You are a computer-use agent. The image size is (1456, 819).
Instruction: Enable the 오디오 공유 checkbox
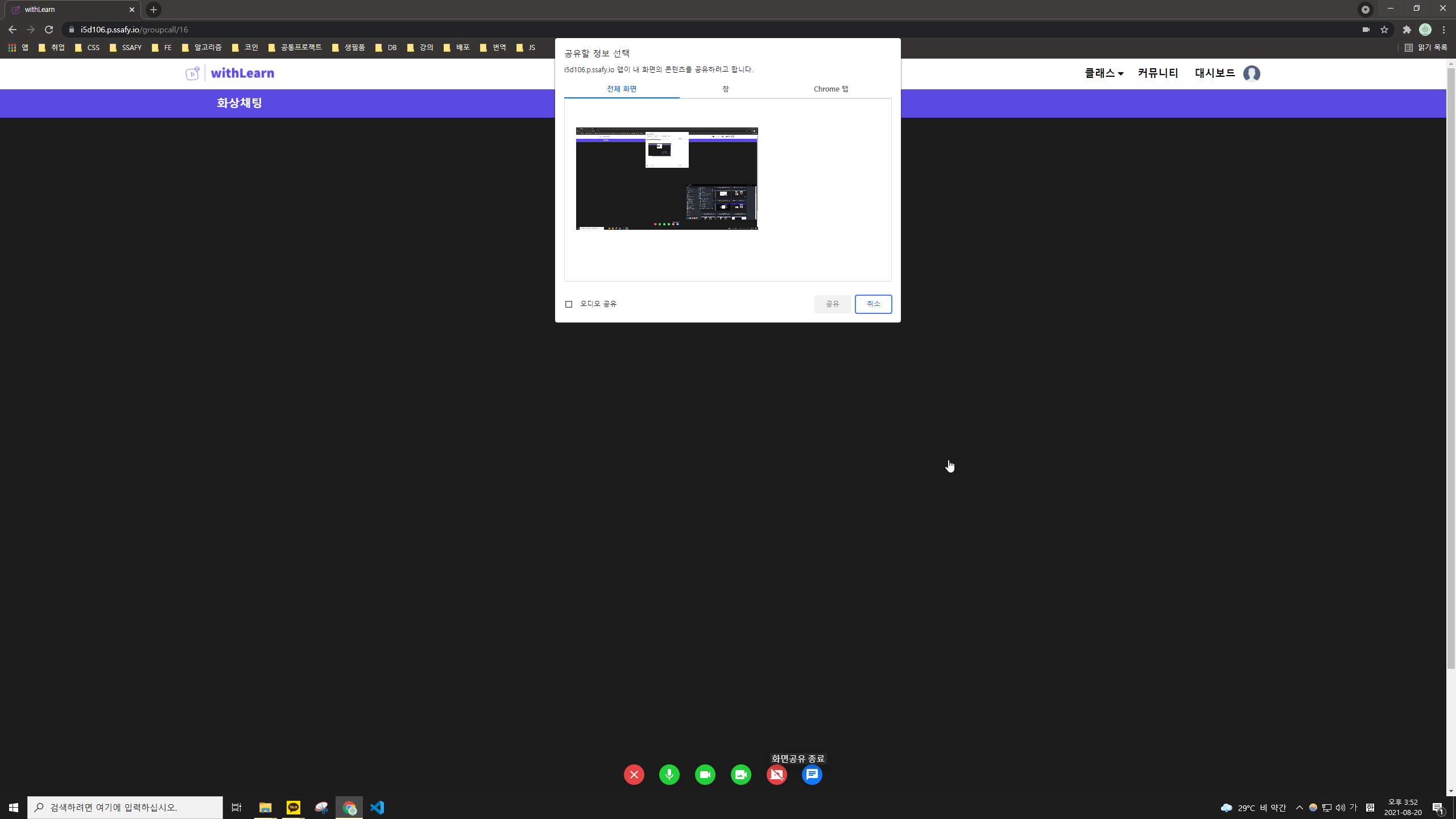[x=569, y=304]
